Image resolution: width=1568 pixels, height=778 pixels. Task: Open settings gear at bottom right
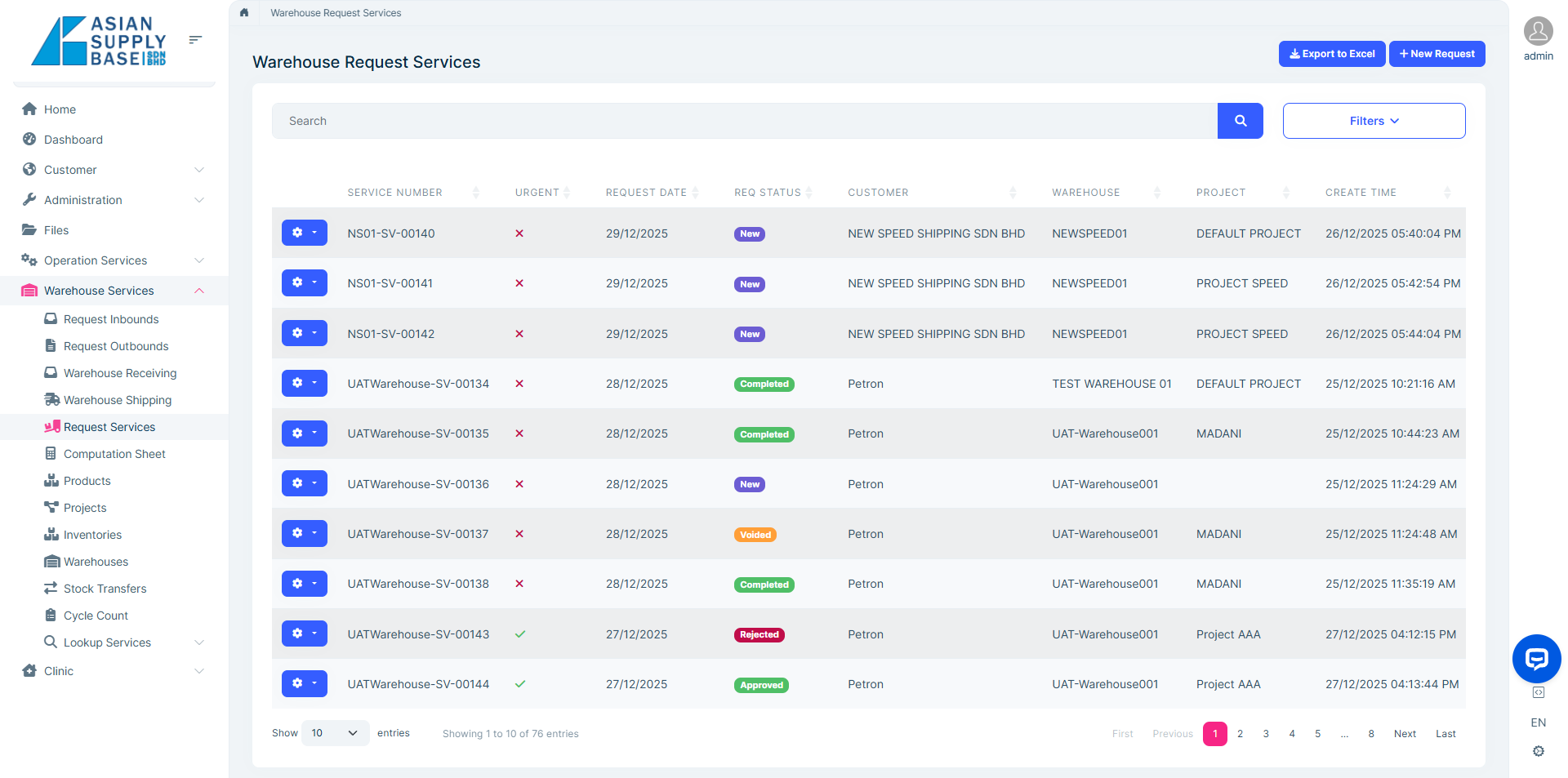pyautogui.click(x=1538, y=751)
